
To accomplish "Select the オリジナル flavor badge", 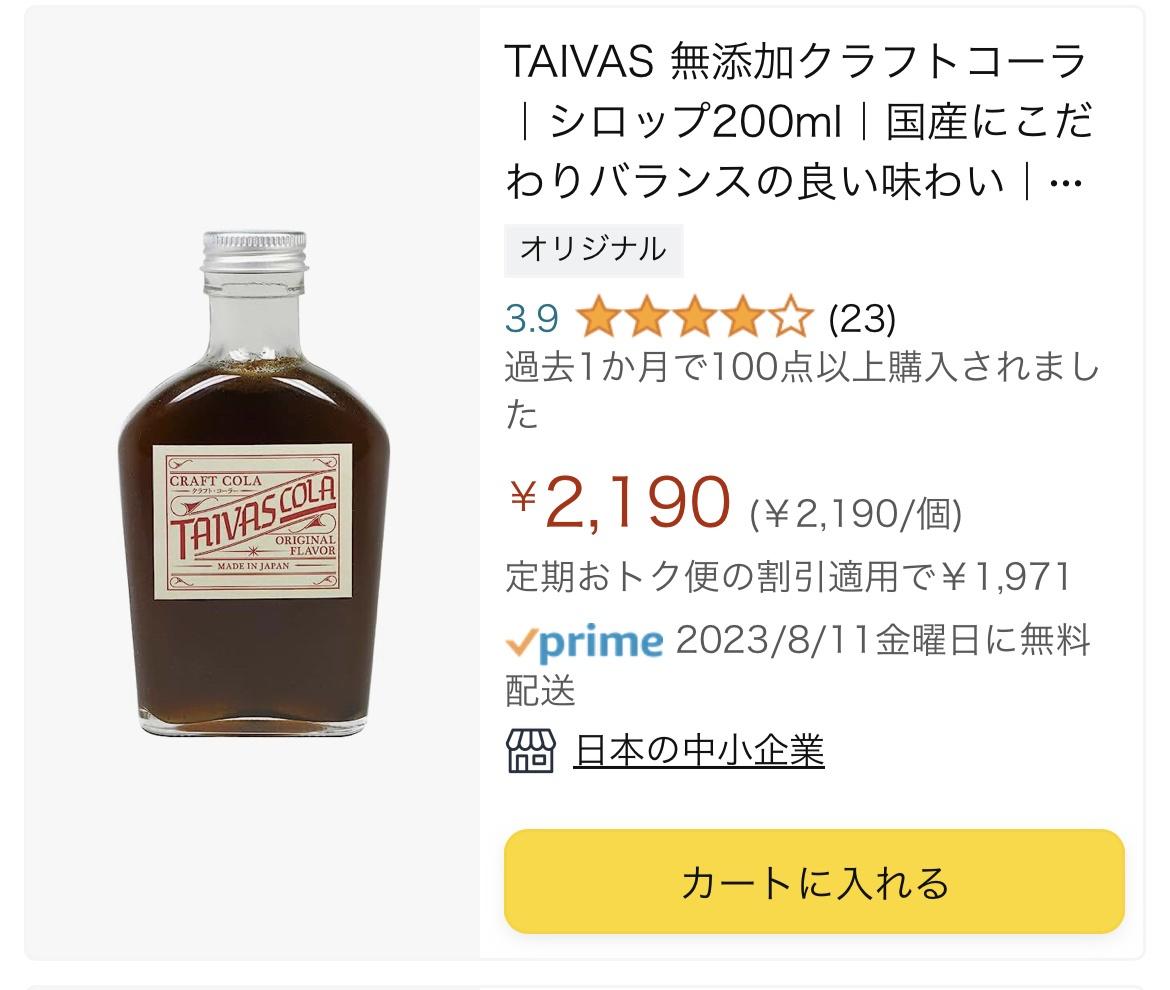I will click(x=593, y=249).
